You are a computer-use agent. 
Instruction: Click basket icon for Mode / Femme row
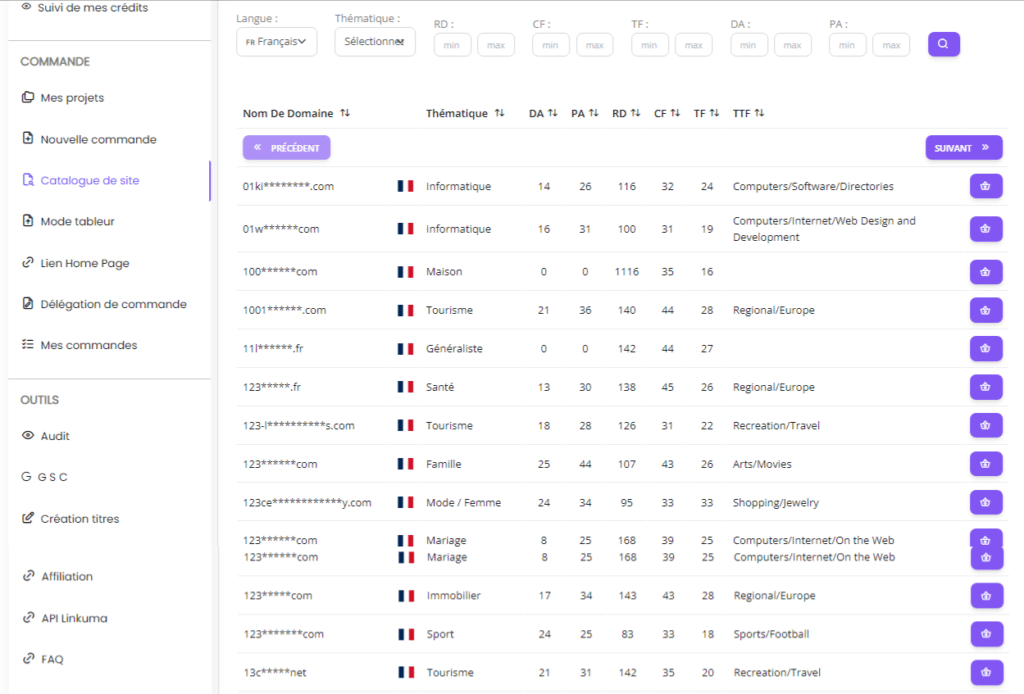[x=985, y=502]
